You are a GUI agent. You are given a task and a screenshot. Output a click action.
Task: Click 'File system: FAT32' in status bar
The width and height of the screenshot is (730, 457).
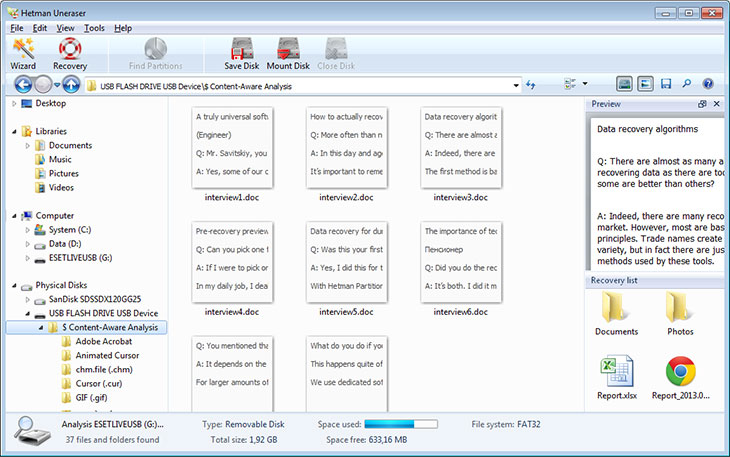tap(506, 424)
